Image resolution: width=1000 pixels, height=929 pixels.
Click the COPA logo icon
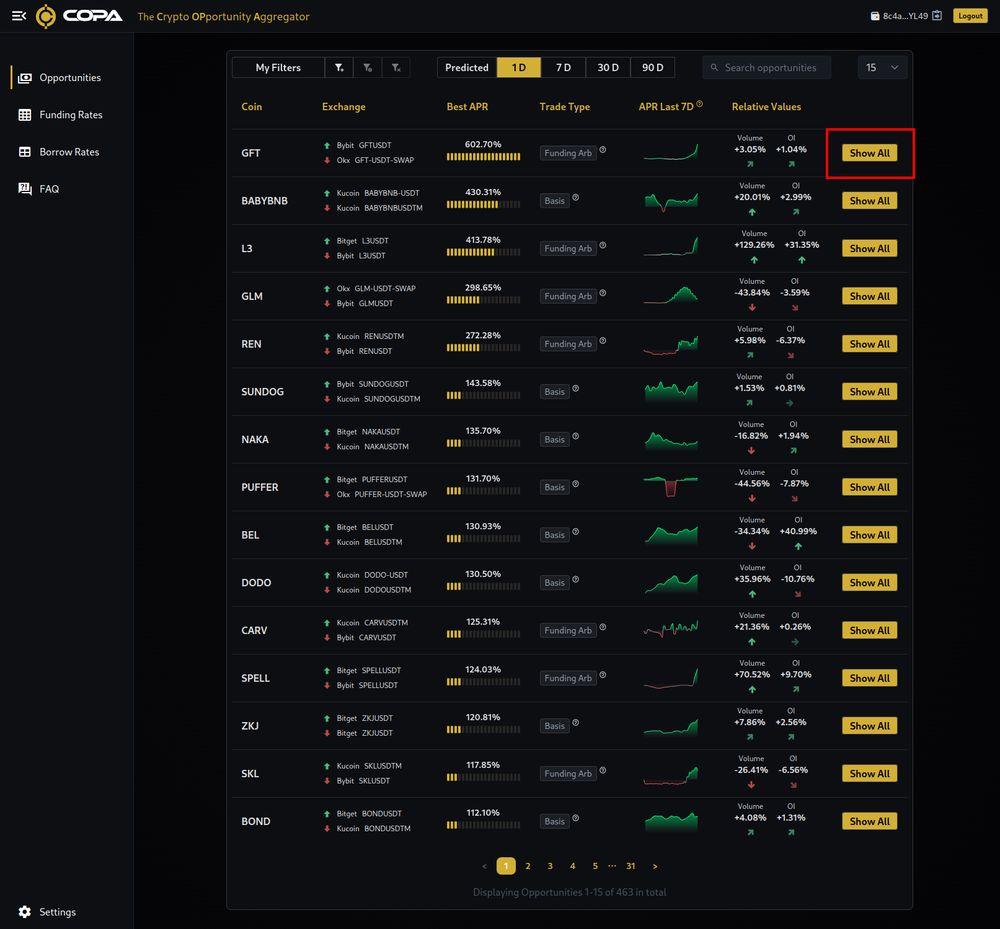tap(45, 16)
